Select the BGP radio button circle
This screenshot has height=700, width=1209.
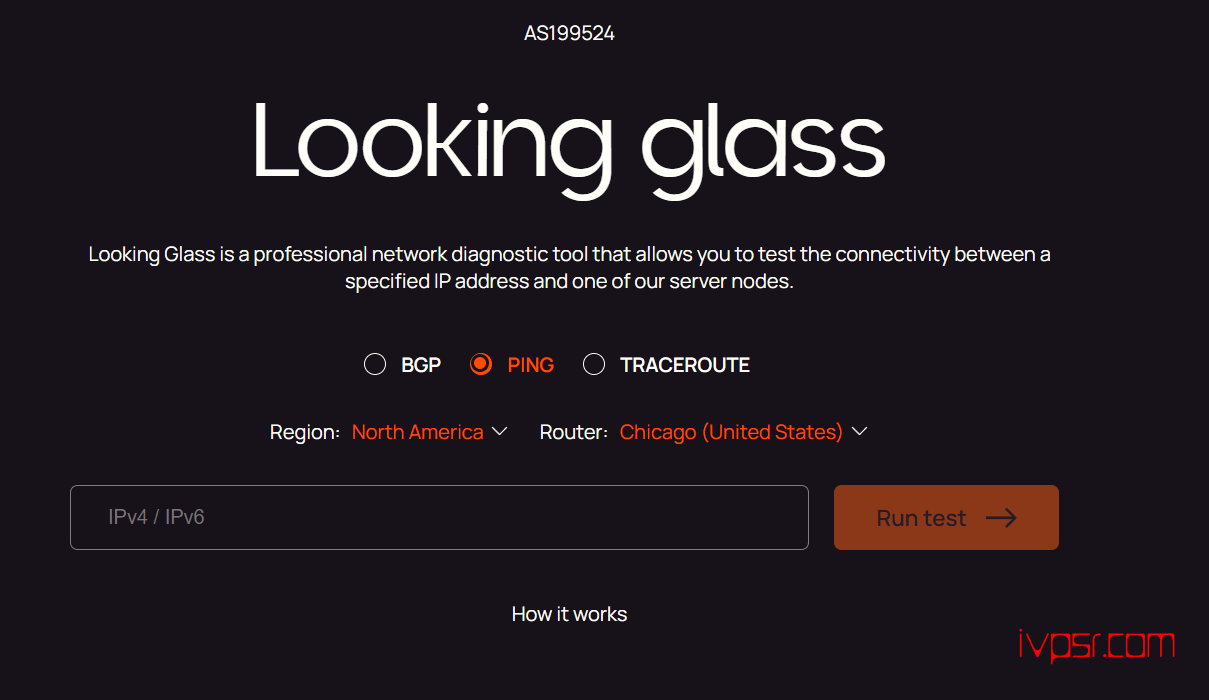click(375, 364)
